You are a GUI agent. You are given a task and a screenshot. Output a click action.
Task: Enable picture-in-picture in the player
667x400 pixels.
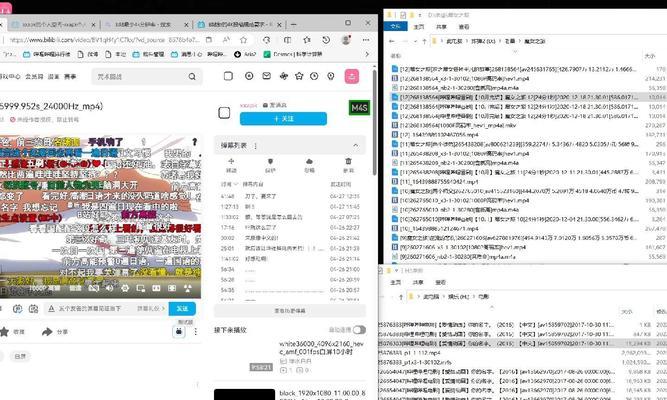coord(140,288)
